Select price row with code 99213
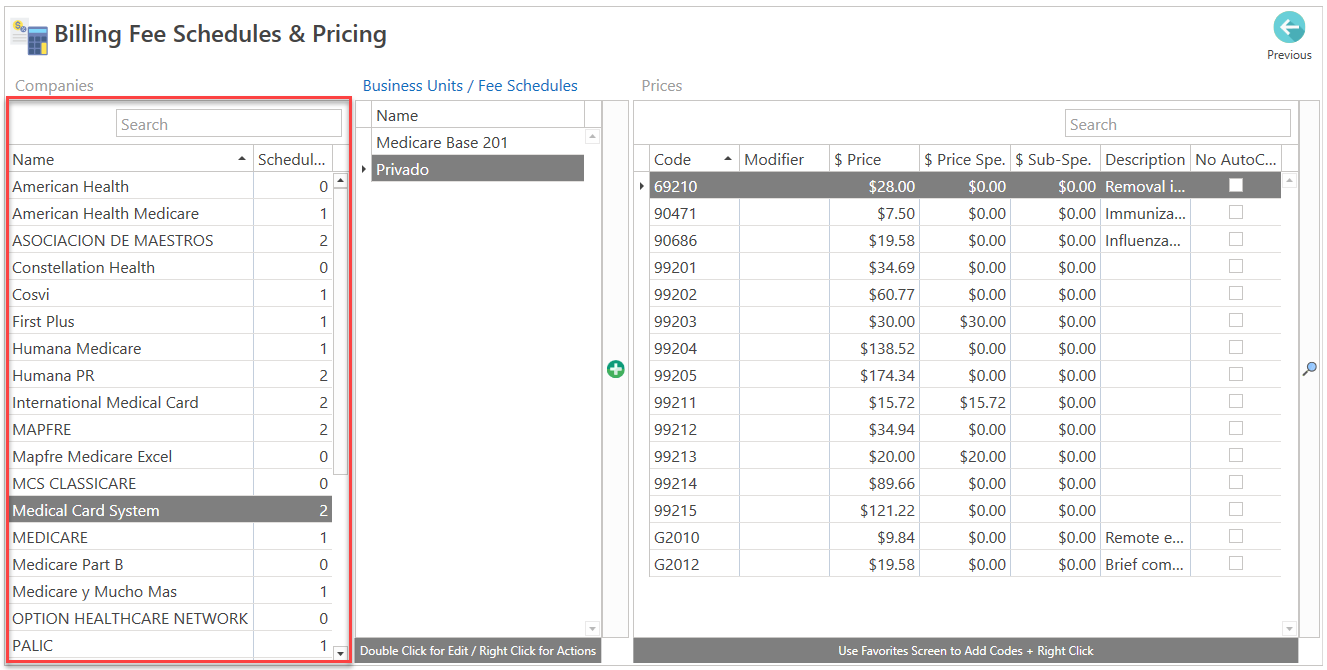 [965, 456]
